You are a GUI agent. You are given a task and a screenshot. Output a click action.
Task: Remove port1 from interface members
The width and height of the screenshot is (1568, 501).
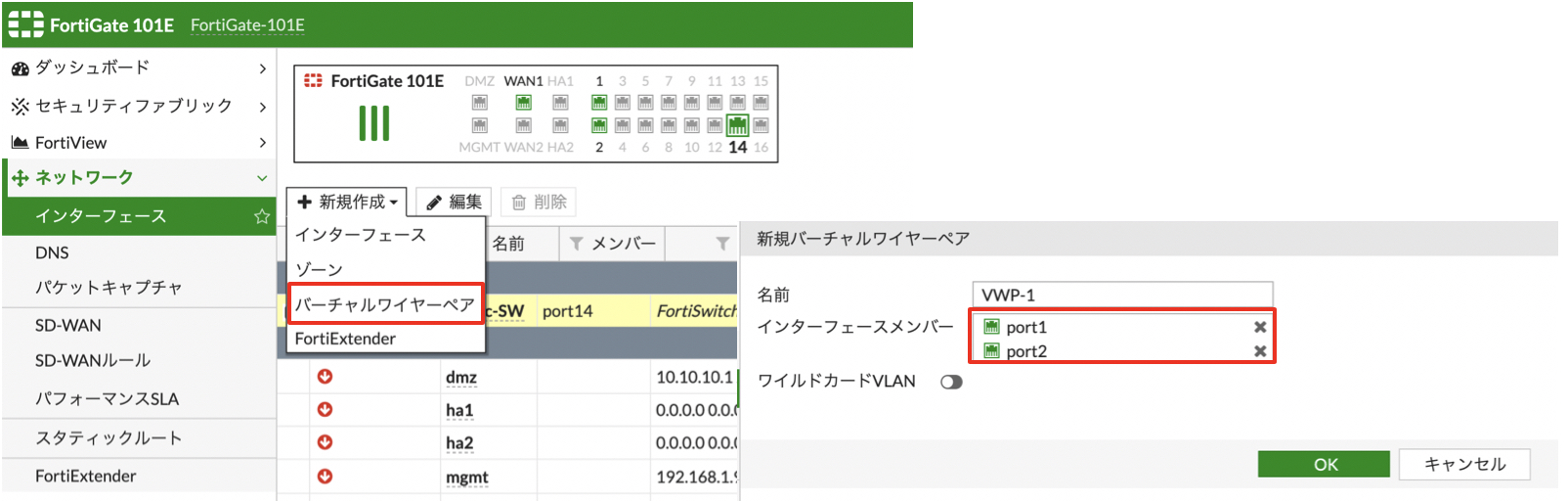click(x=1260, y=327)
